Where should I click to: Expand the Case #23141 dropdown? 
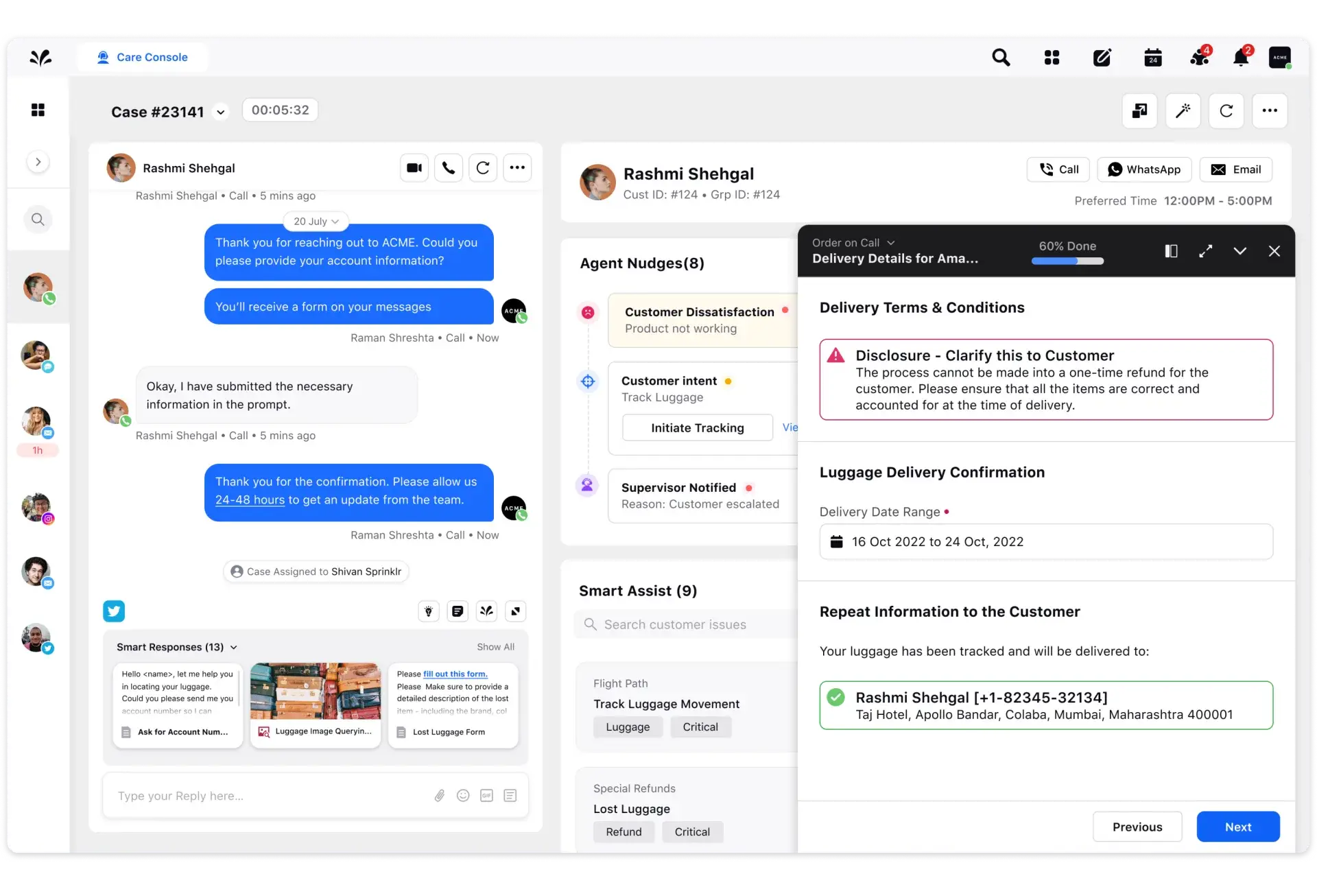coord(221,111)
